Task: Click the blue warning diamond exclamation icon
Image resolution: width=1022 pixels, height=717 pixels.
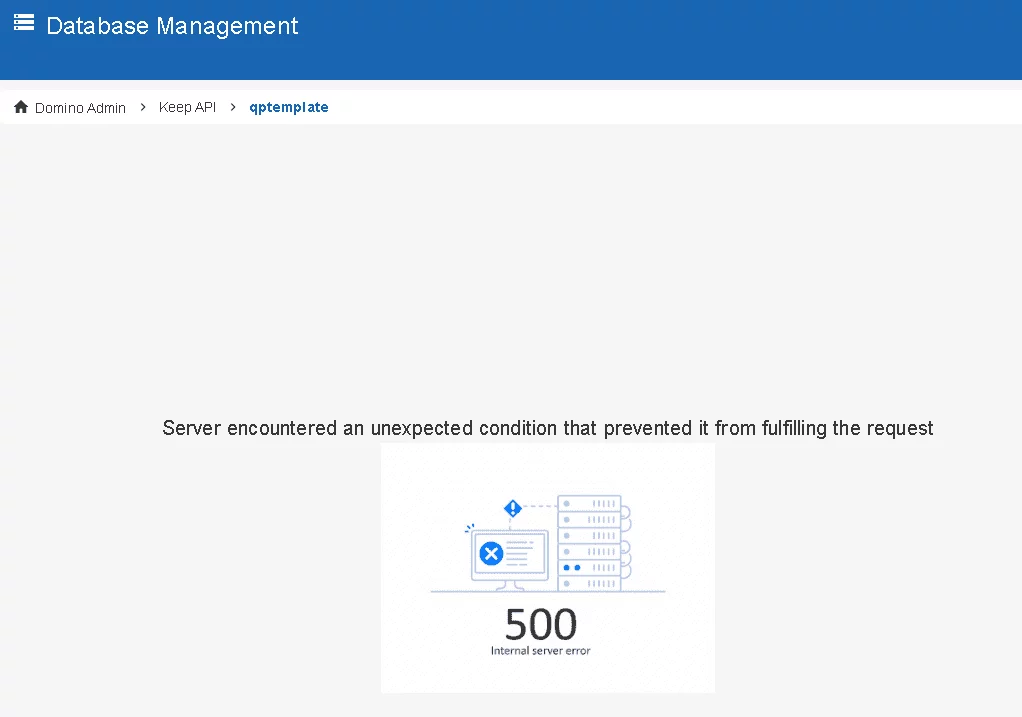Action: pos(513,508)
